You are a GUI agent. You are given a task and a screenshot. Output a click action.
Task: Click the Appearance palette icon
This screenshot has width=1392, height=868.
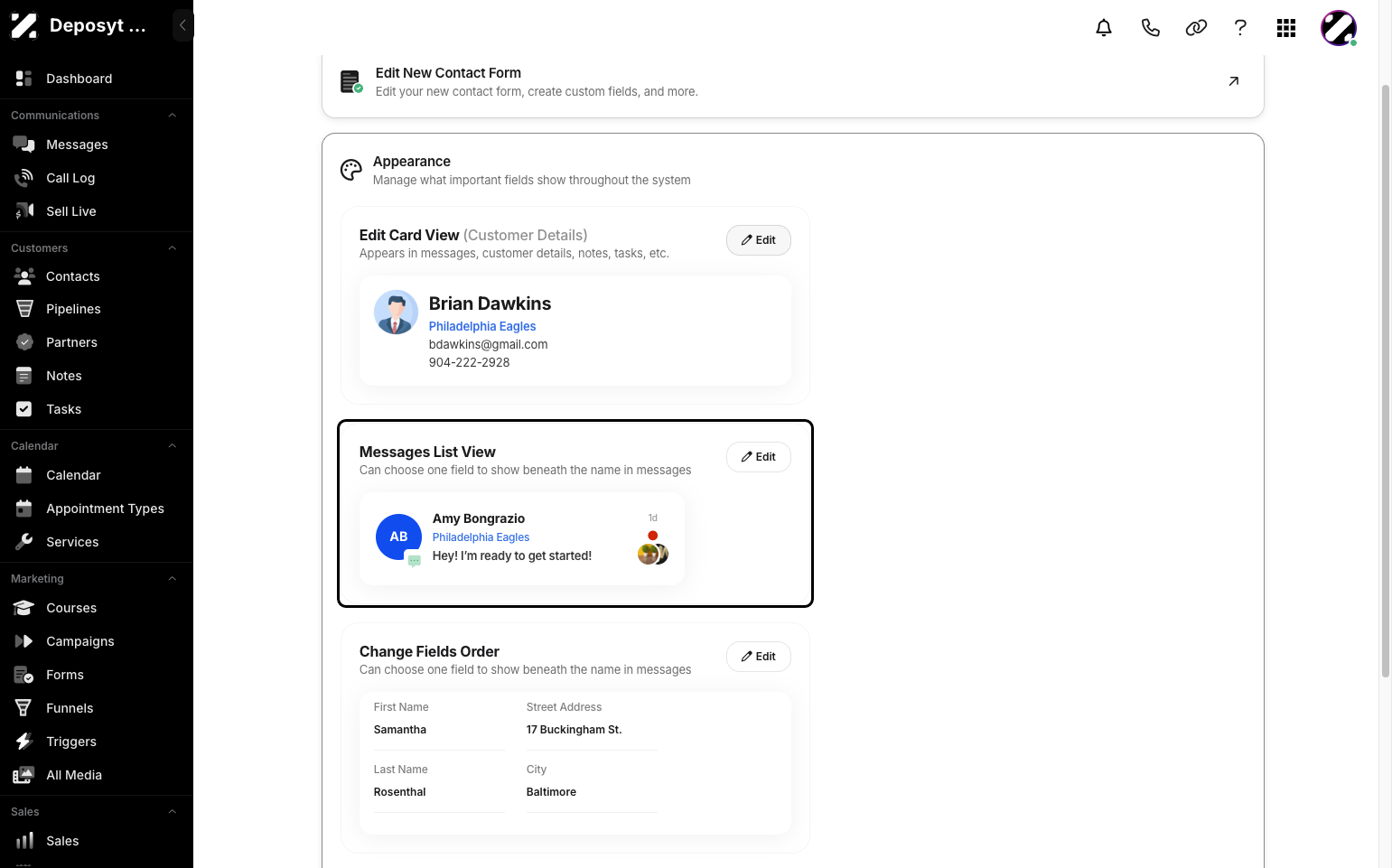click(350, 170)
